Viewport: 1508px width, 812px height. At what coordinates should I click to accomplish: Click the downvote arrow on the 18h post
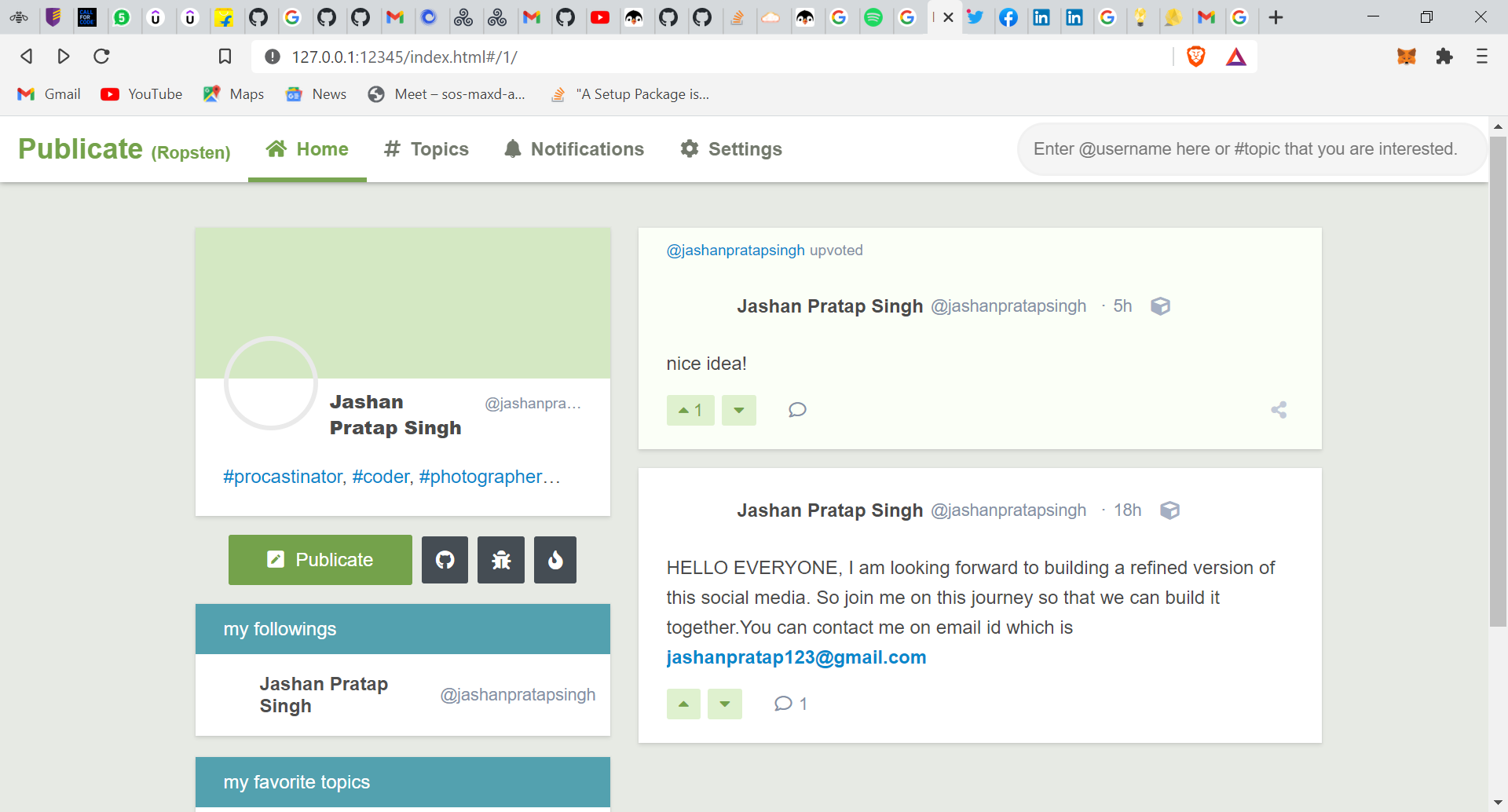pyautogui.click(x=725, y=704)
